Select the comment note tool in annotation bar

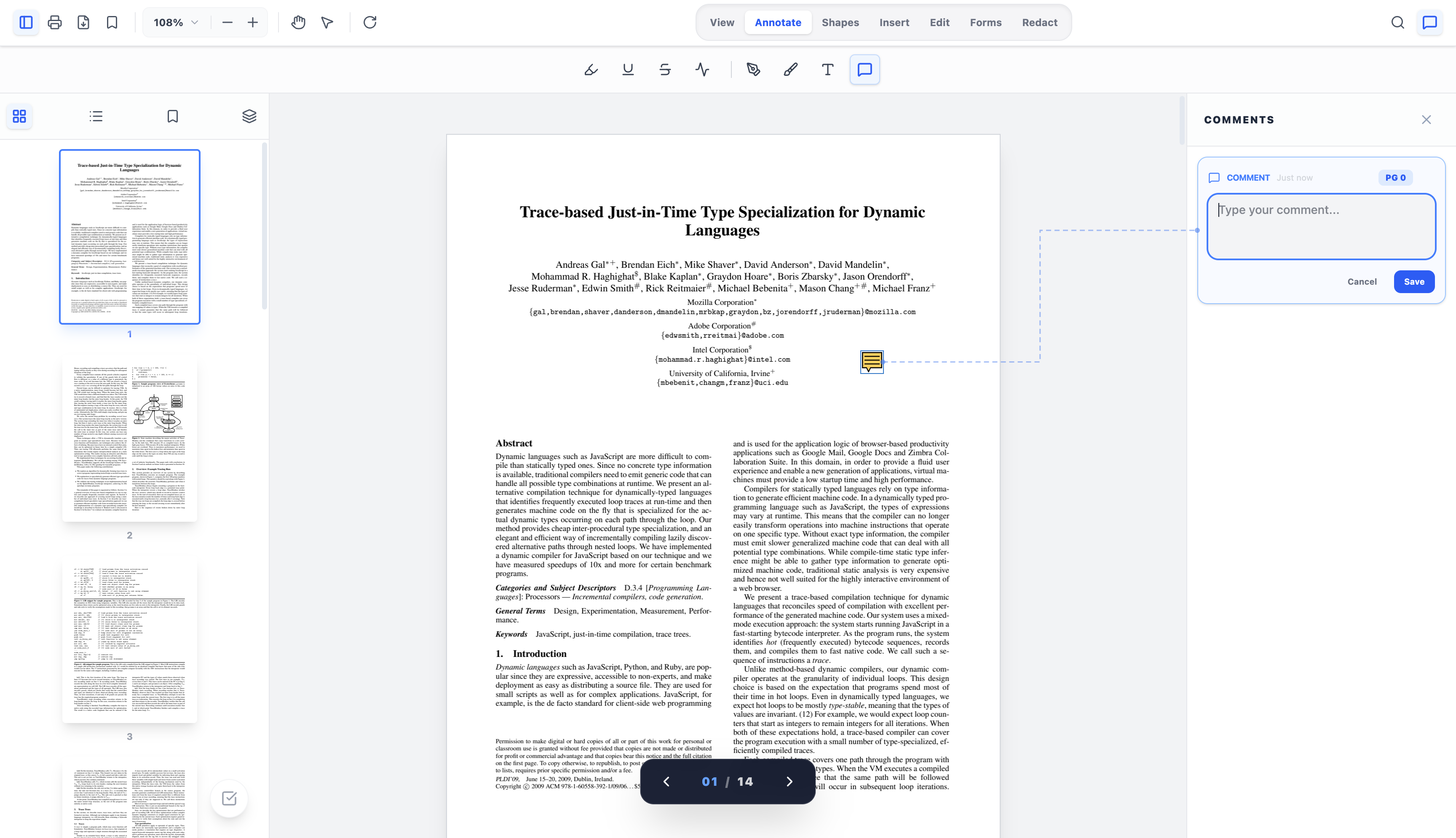click(x=865, y=69)
